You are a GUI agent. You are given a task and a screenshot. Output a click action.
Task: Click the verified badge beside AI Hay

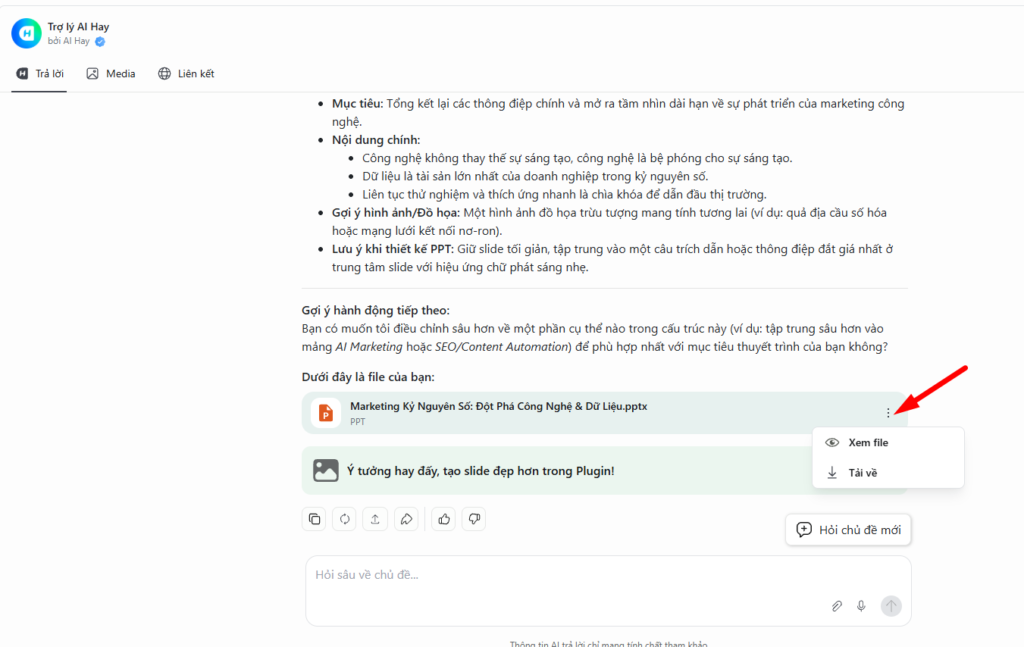pos(100,41)
